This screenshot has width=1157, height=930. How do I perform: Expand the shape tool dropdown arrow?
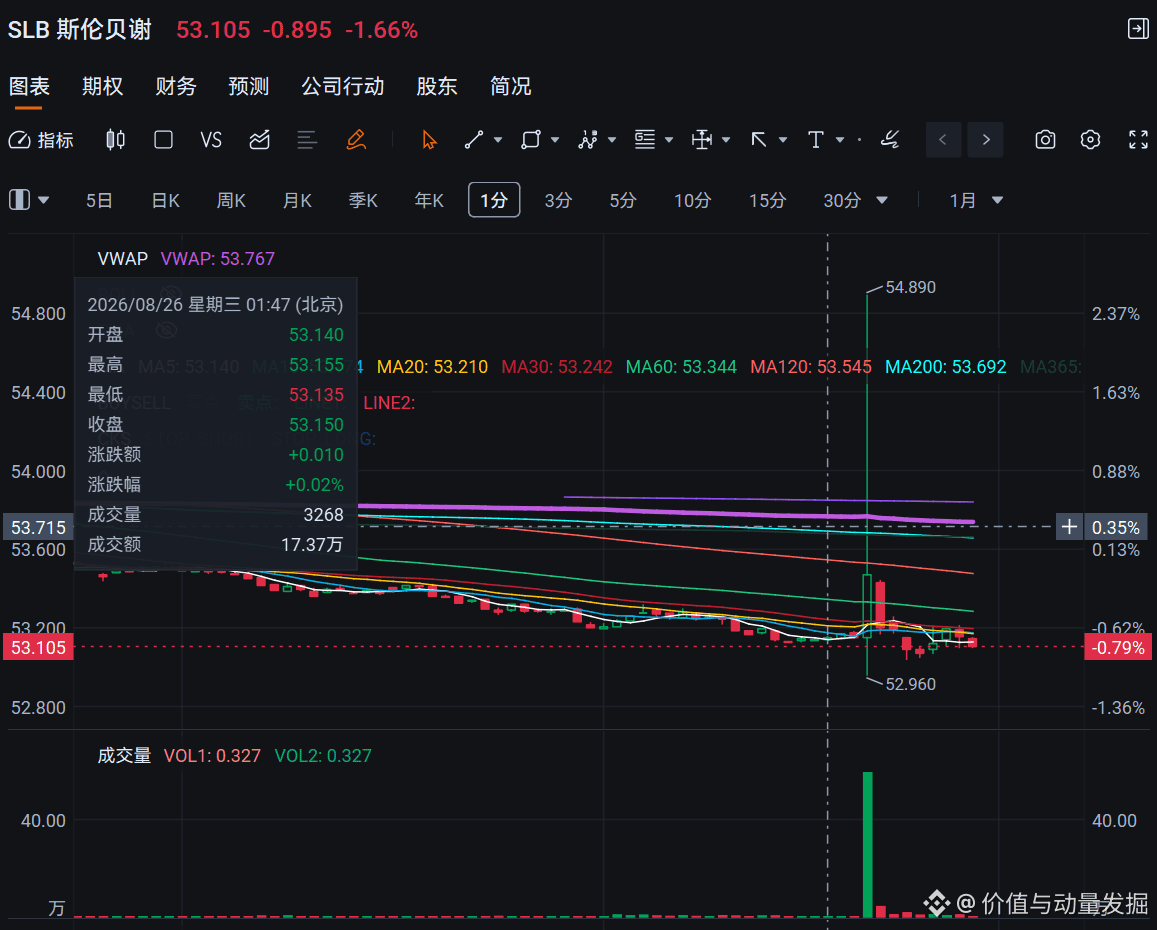pyautogui.click(x=555, y=140)
